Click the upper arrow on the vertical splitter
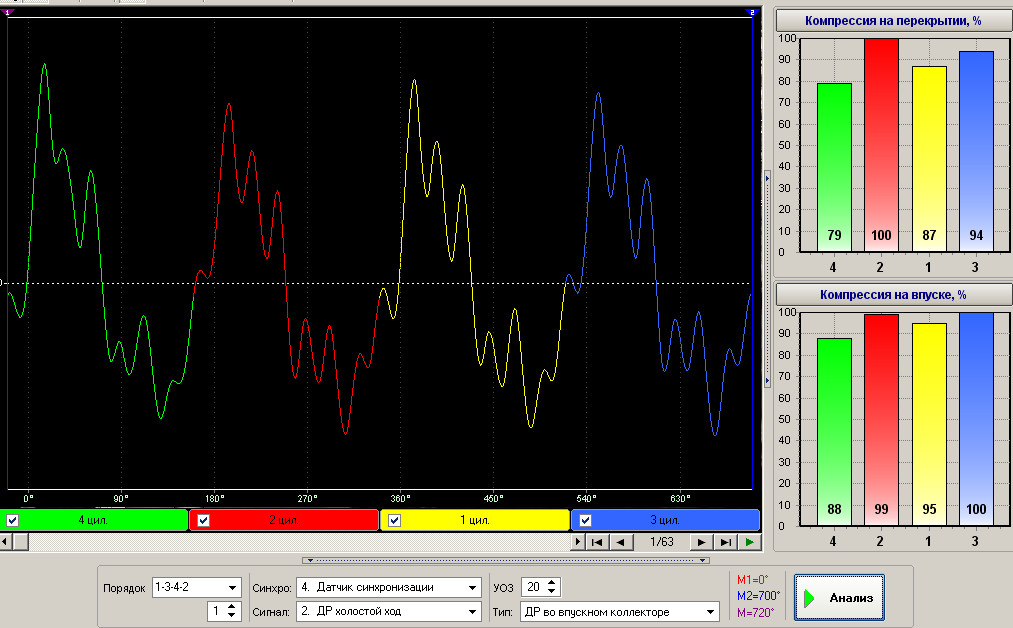The height and width of the screenshot is (628, 1013). [767, 178]
